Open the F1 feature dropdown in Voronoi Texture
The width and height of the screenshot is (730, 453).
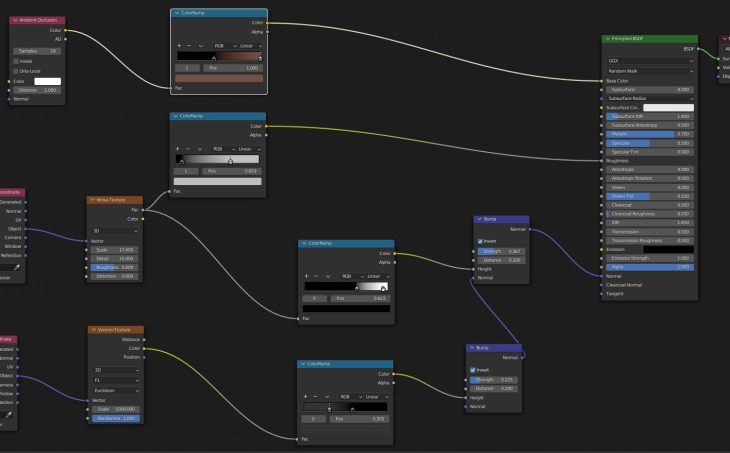pos(117,380)
